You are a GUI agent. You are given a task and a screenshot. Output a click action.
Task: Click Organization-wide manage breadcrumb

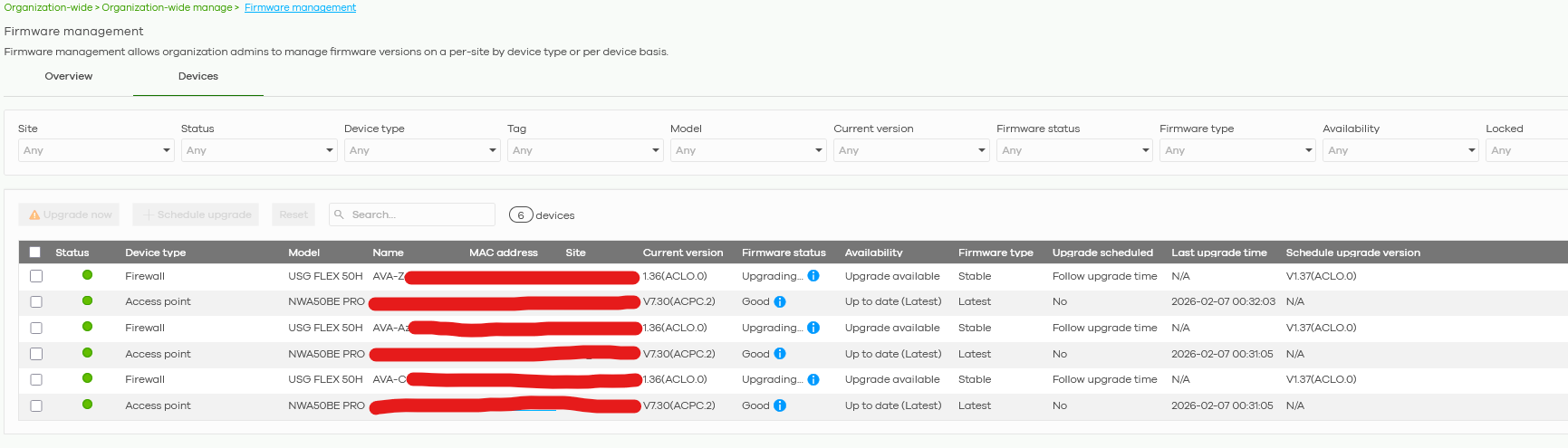(167, 7)
